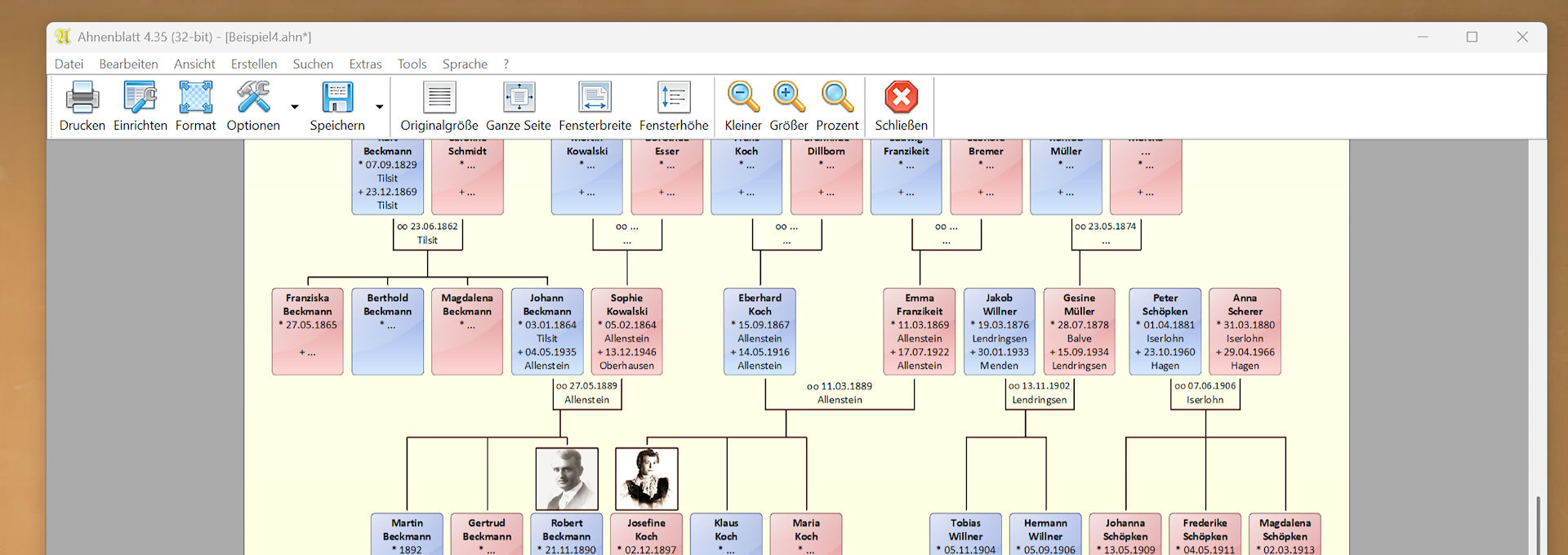
Task: Expand the Speichern dropdown arrow
Action: pyautogui.click(x=380, y=107)
